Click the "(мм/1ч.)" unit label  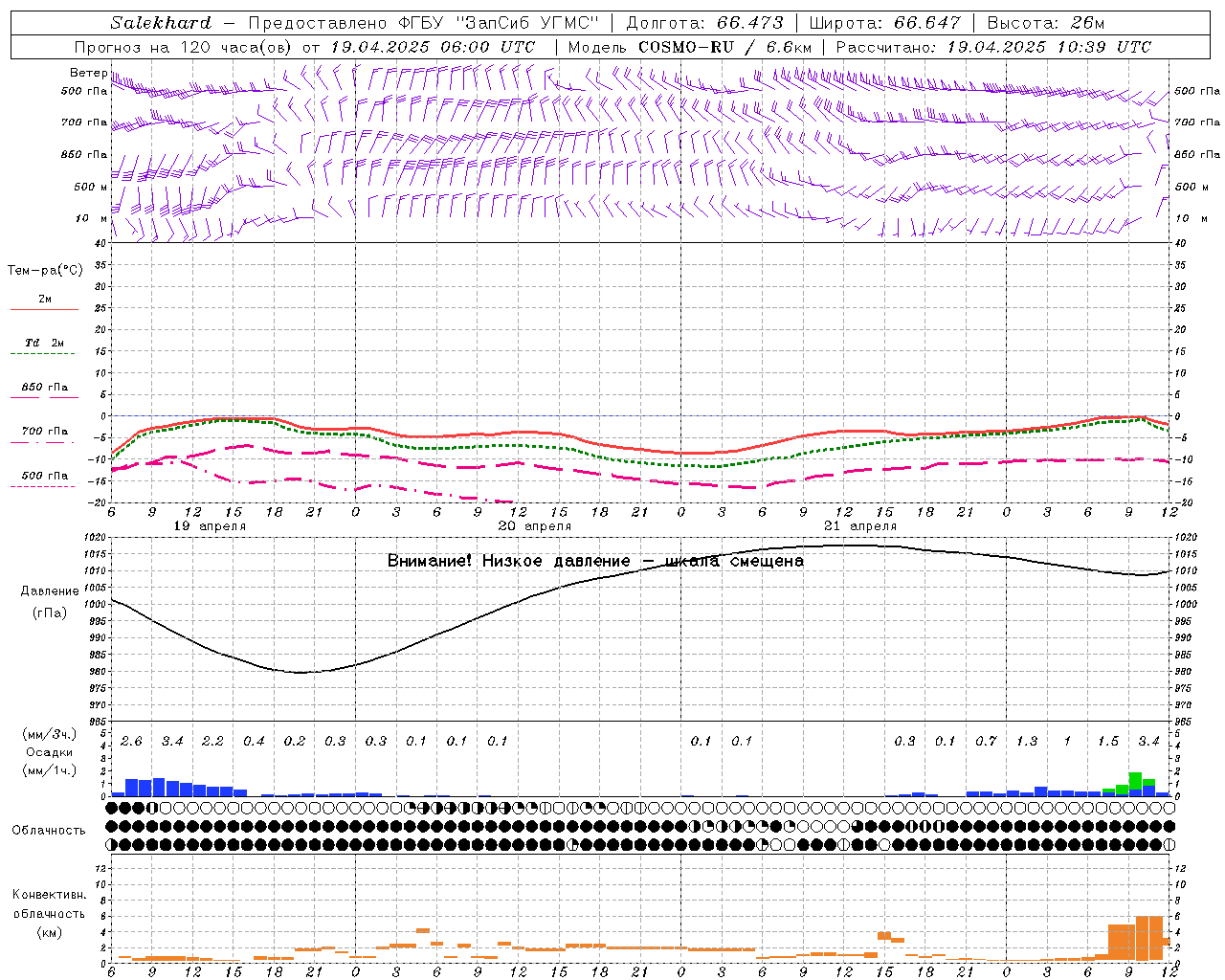coord(49,771)
